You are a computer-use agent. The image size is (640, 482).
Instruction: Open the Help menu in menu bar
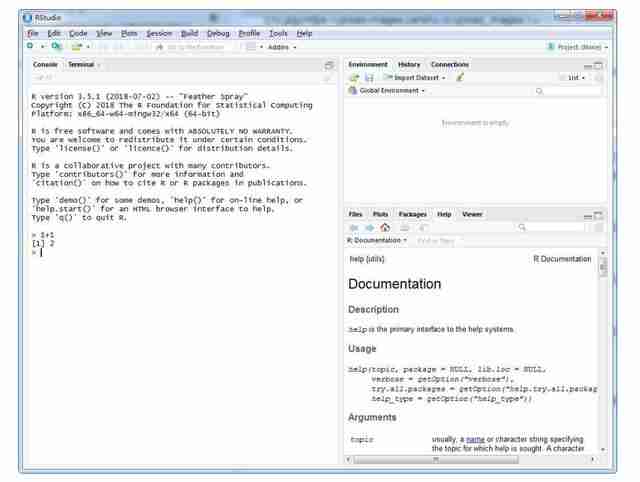(304, 33)
